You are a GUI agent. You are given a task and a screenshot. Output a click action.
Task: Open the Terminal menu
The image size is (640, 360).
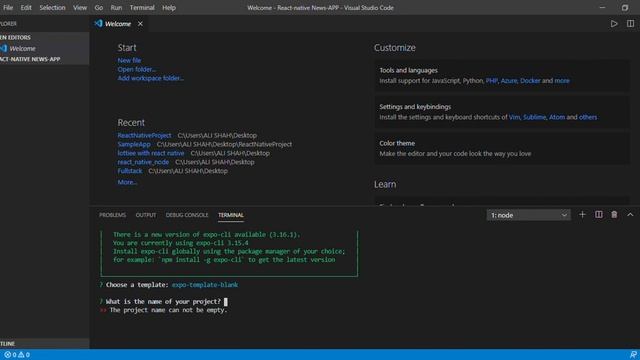click(142, 7)
